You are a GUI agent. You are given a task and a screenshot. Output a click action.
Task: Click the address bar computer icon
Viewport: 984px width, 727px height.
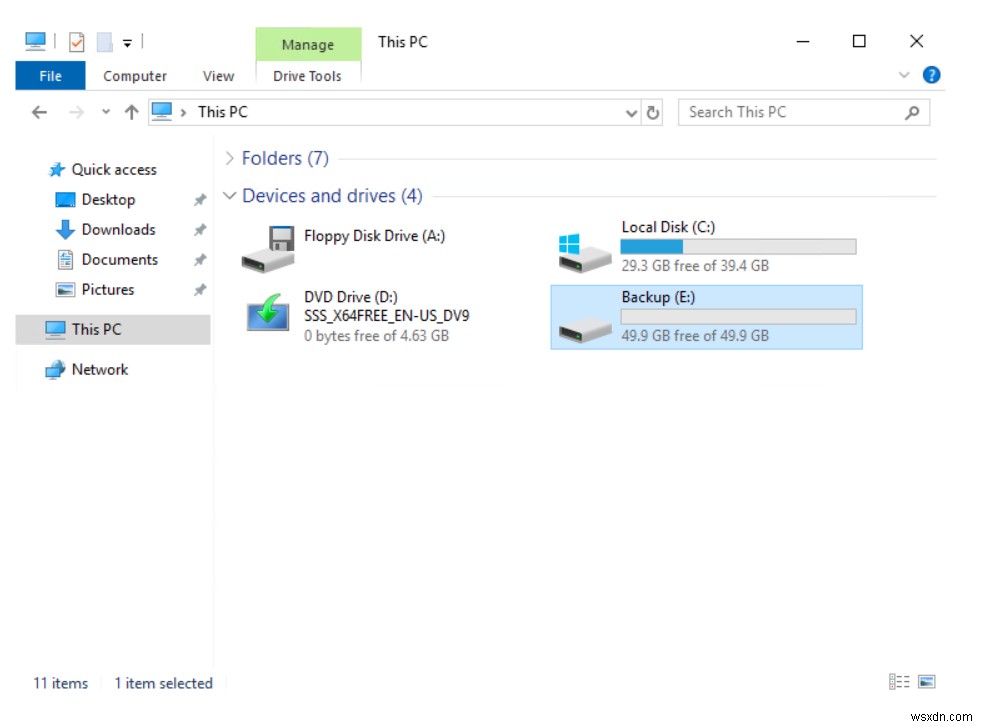pos(162,112)
